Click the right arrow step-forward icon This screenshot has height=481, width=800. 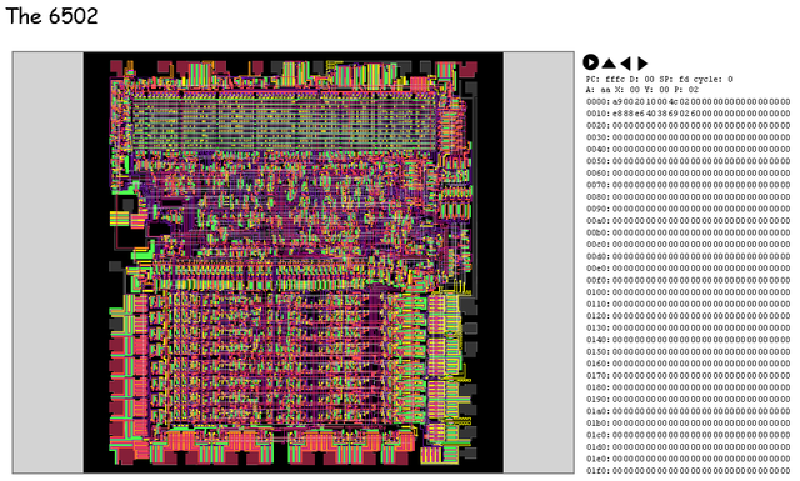(643, 63)
